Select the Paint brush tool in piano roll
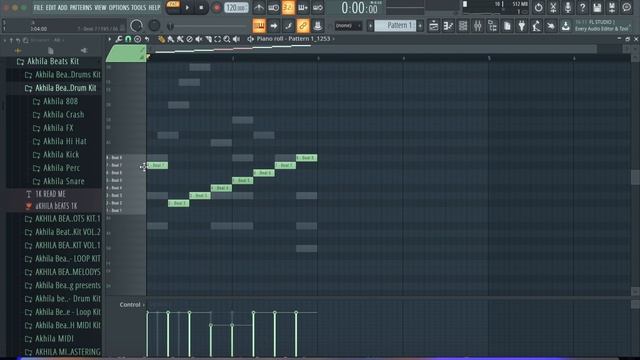 click(171, 39)
